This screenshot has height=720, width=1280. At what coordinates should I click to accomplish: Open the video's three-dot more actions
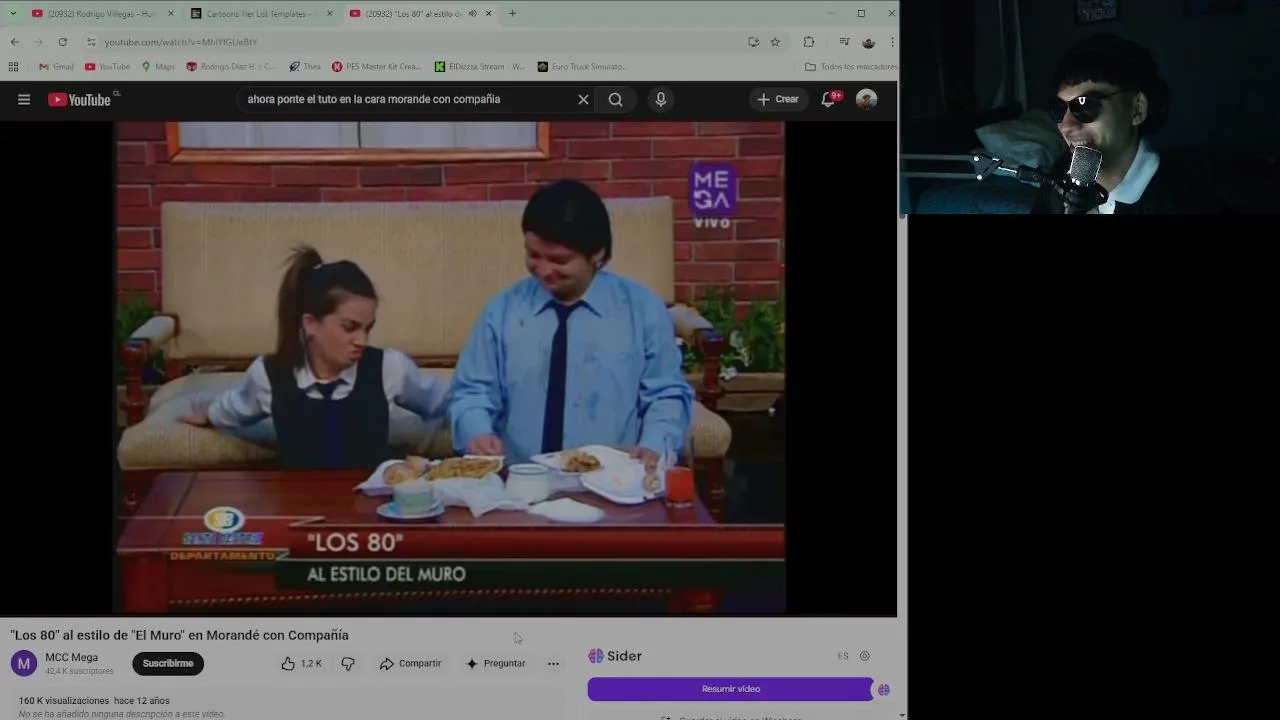(x=553, y=663)
